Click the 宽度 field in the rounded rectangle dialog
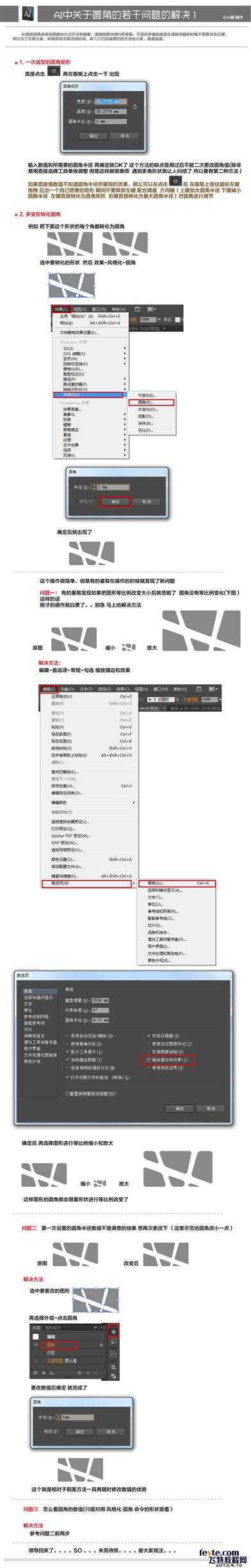The height and width of the screenshot is (1568, 251). (x=110, y=101)
